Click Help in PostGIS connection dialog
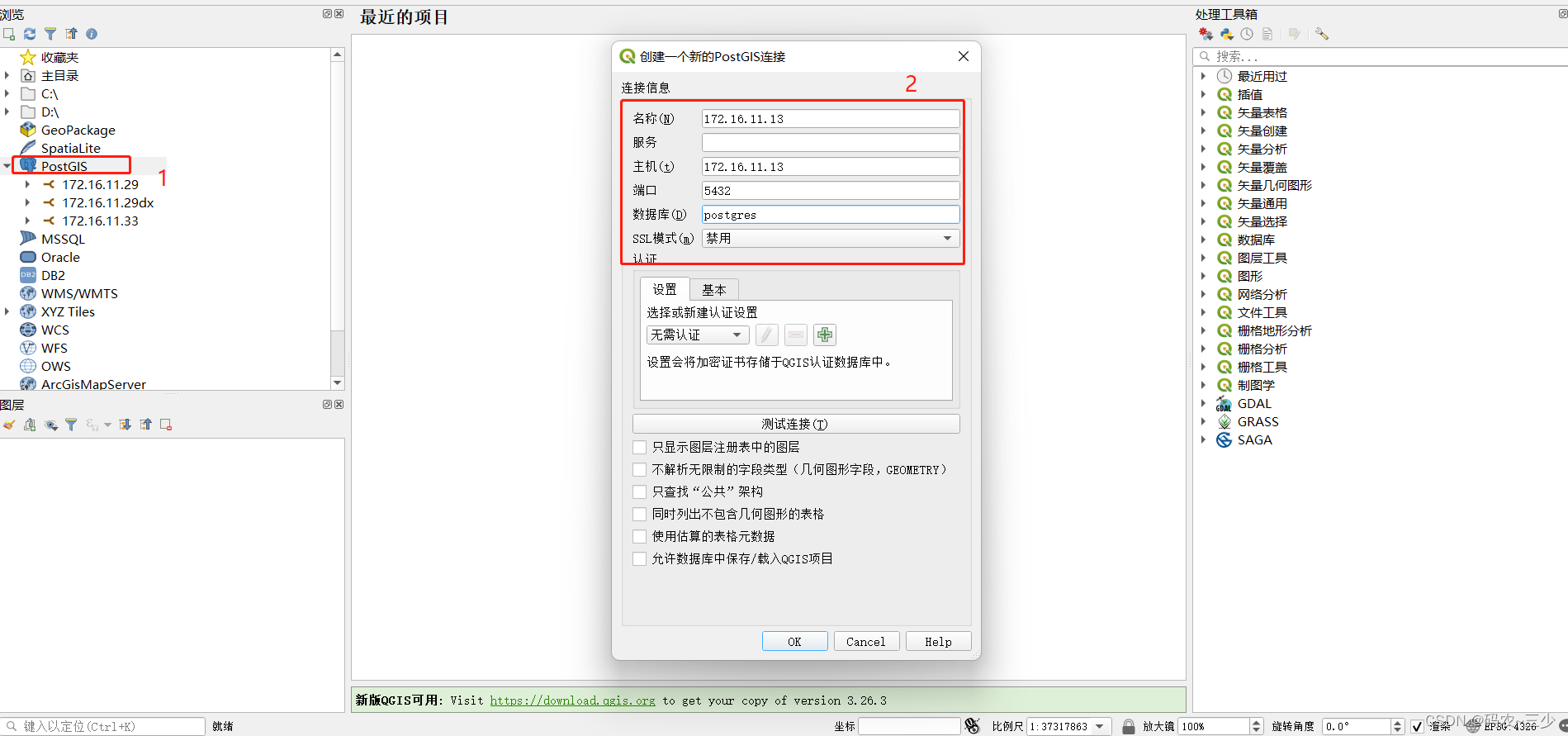The height and width of the screenshot is (736, 1568). click(938, 641)
